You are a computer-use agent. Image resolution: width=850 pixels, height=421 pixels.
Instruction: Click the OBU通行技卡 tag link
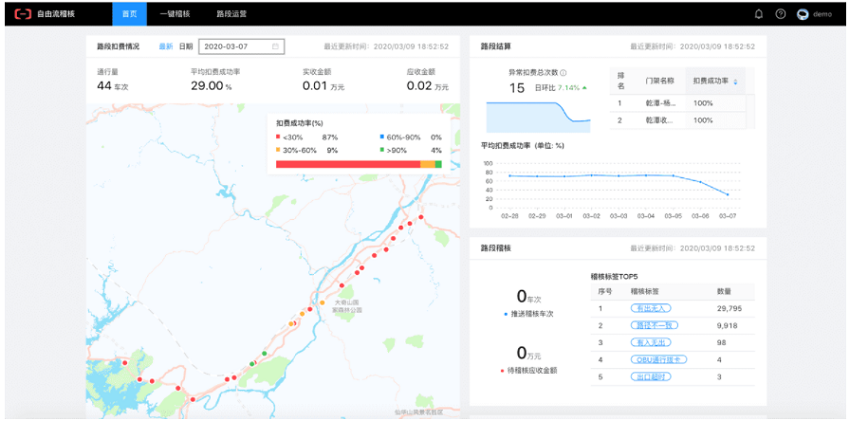pyautogui.click(x=658, y=359)
